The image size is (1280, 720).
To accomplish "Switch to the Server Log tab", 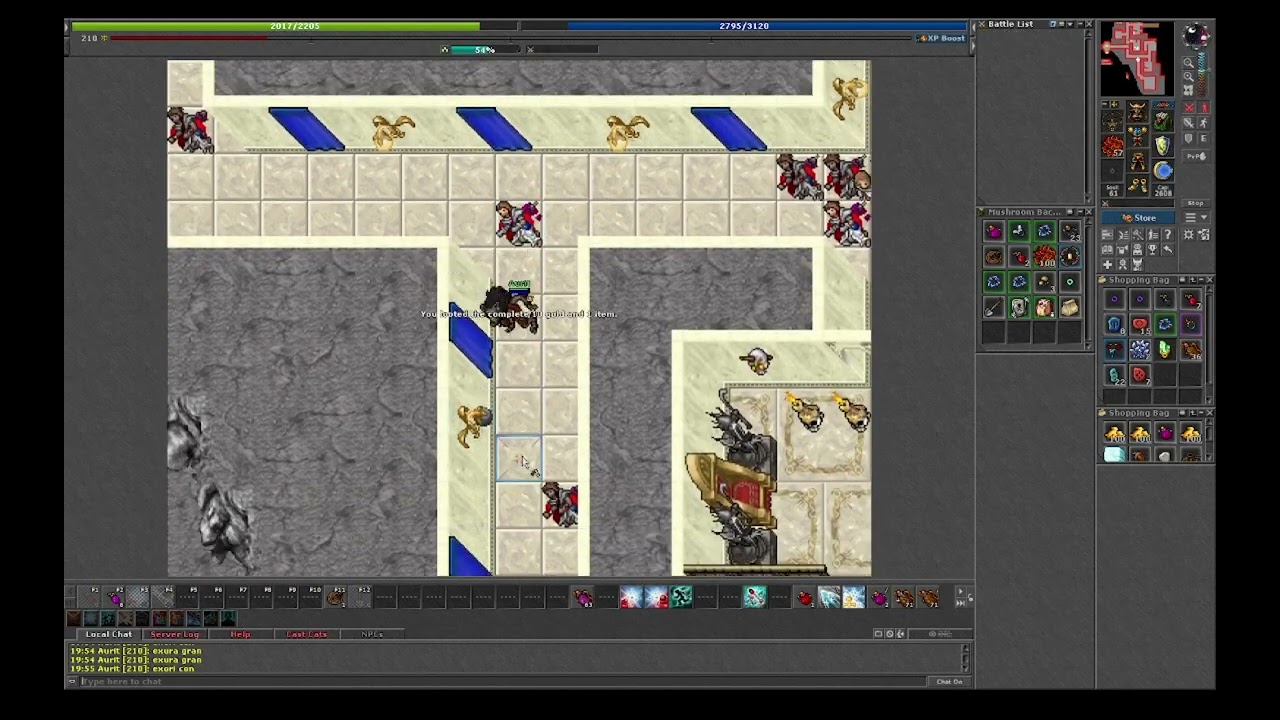I will pyautogui.click(x=175, y=634).
